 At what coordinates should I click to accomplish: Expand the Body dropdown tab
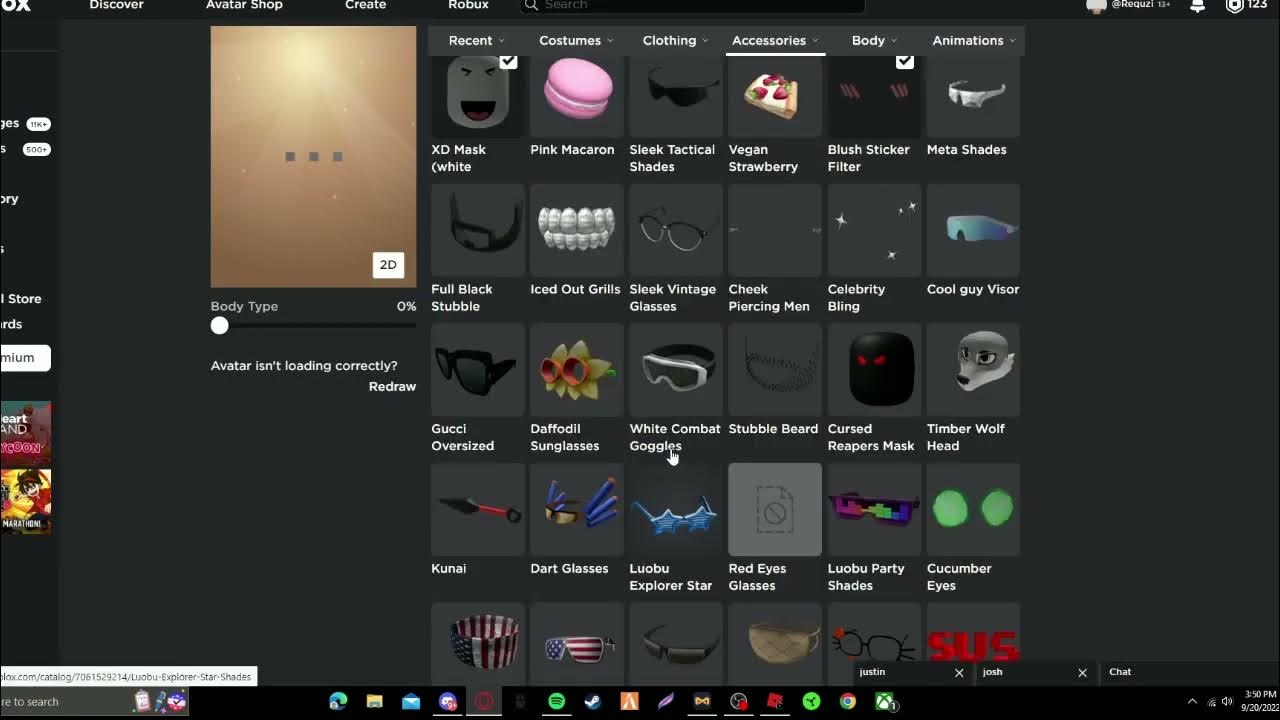pos(874,40)
